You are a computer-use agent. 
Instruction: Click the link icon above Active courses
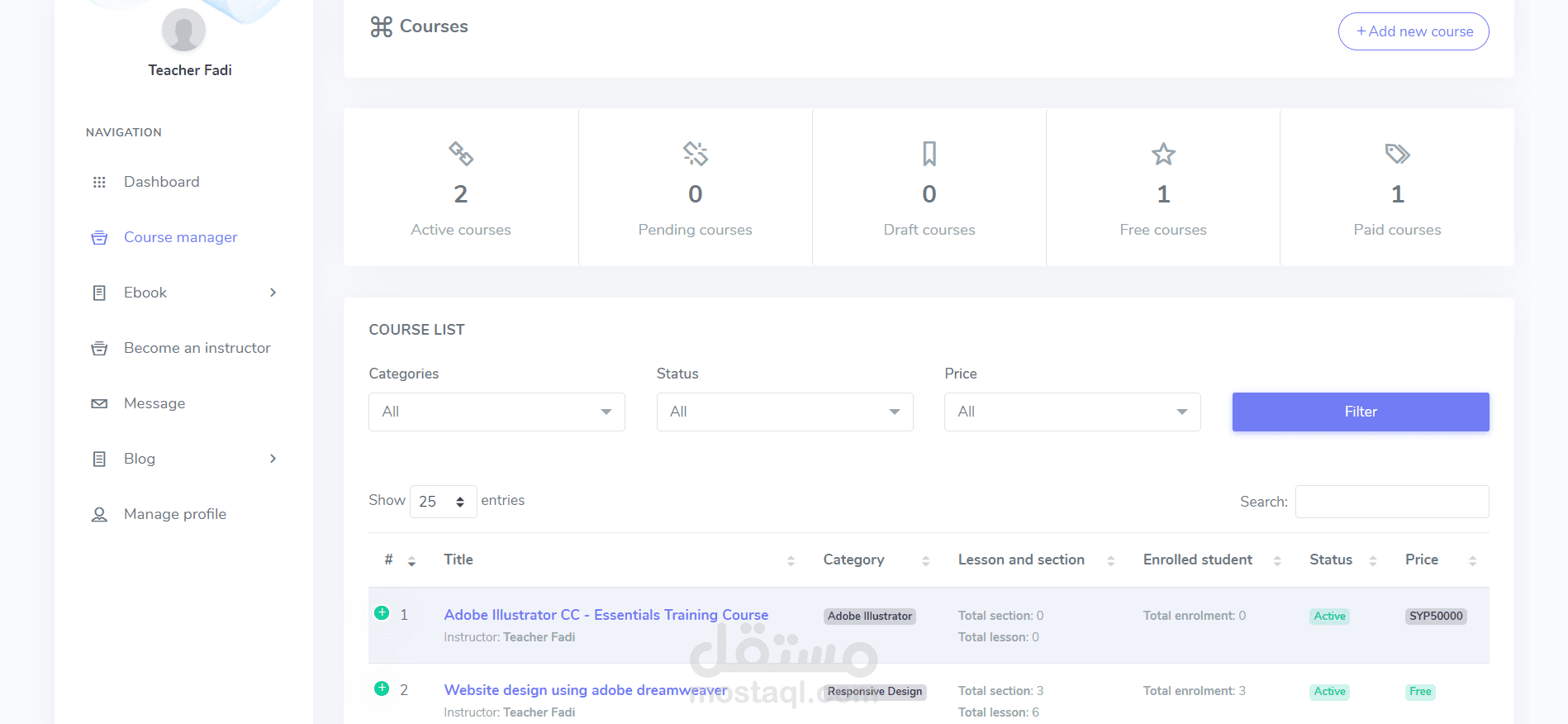click(x=461, y=154)
